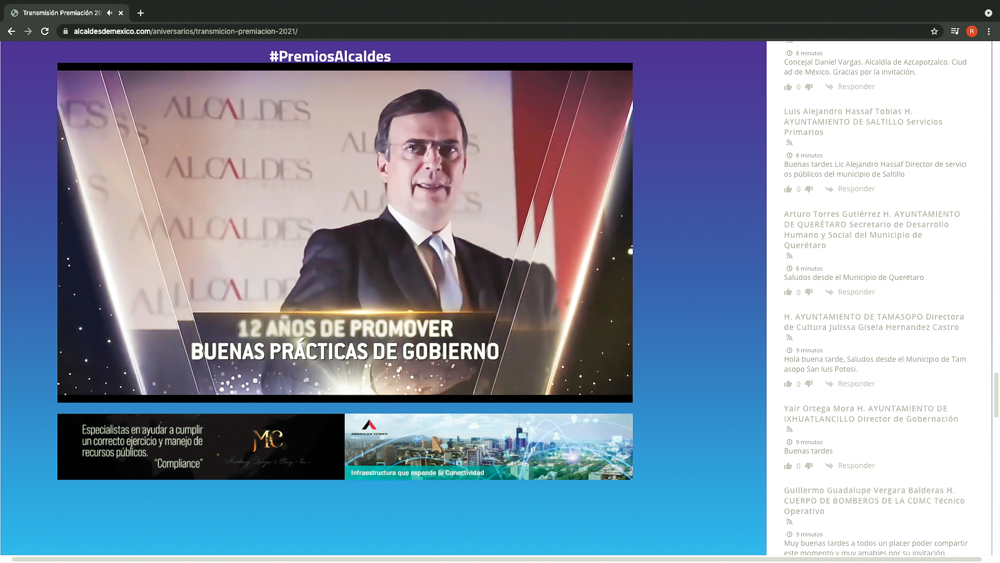Viewport: 1000px width, 563px height.
Task: Reply to the Tamasopo comment
Action: point(850,384)
